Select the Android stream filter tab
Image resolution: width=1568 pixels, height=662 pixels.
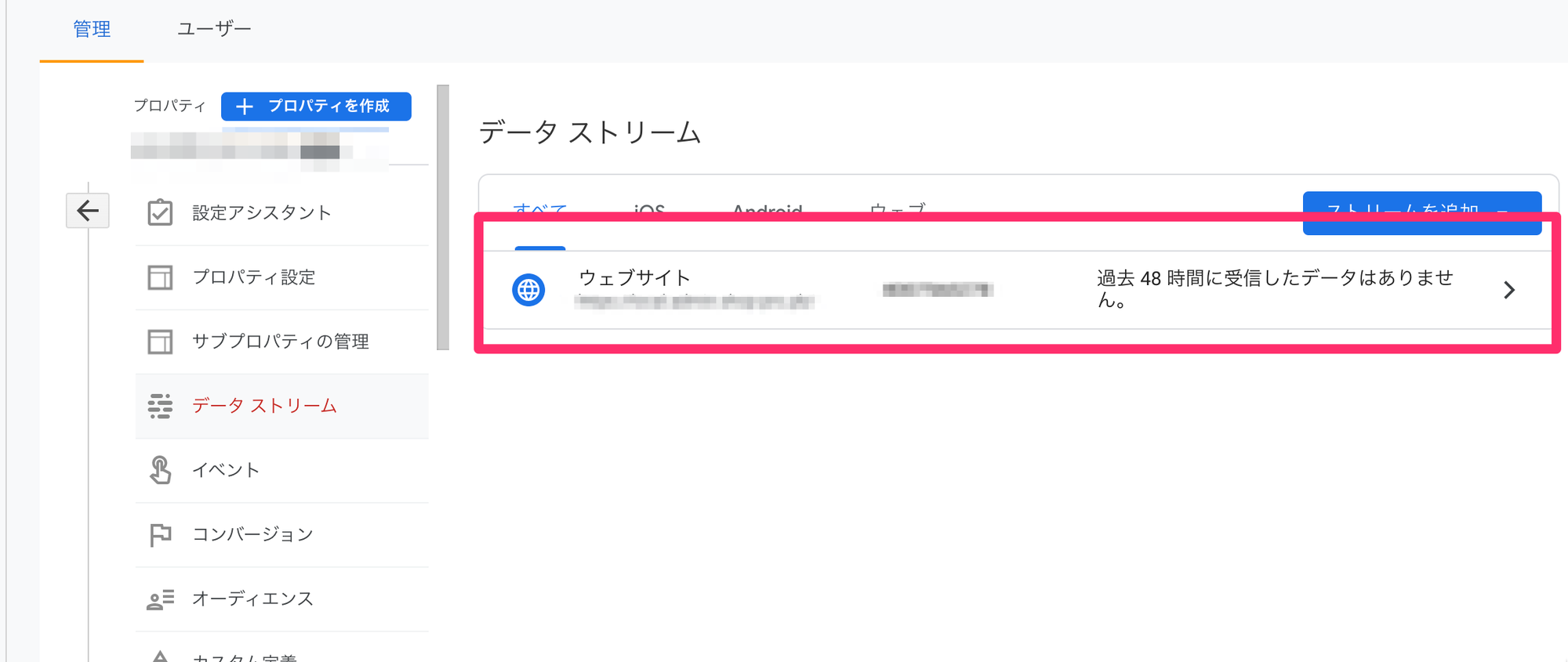(x=767, y=210)
